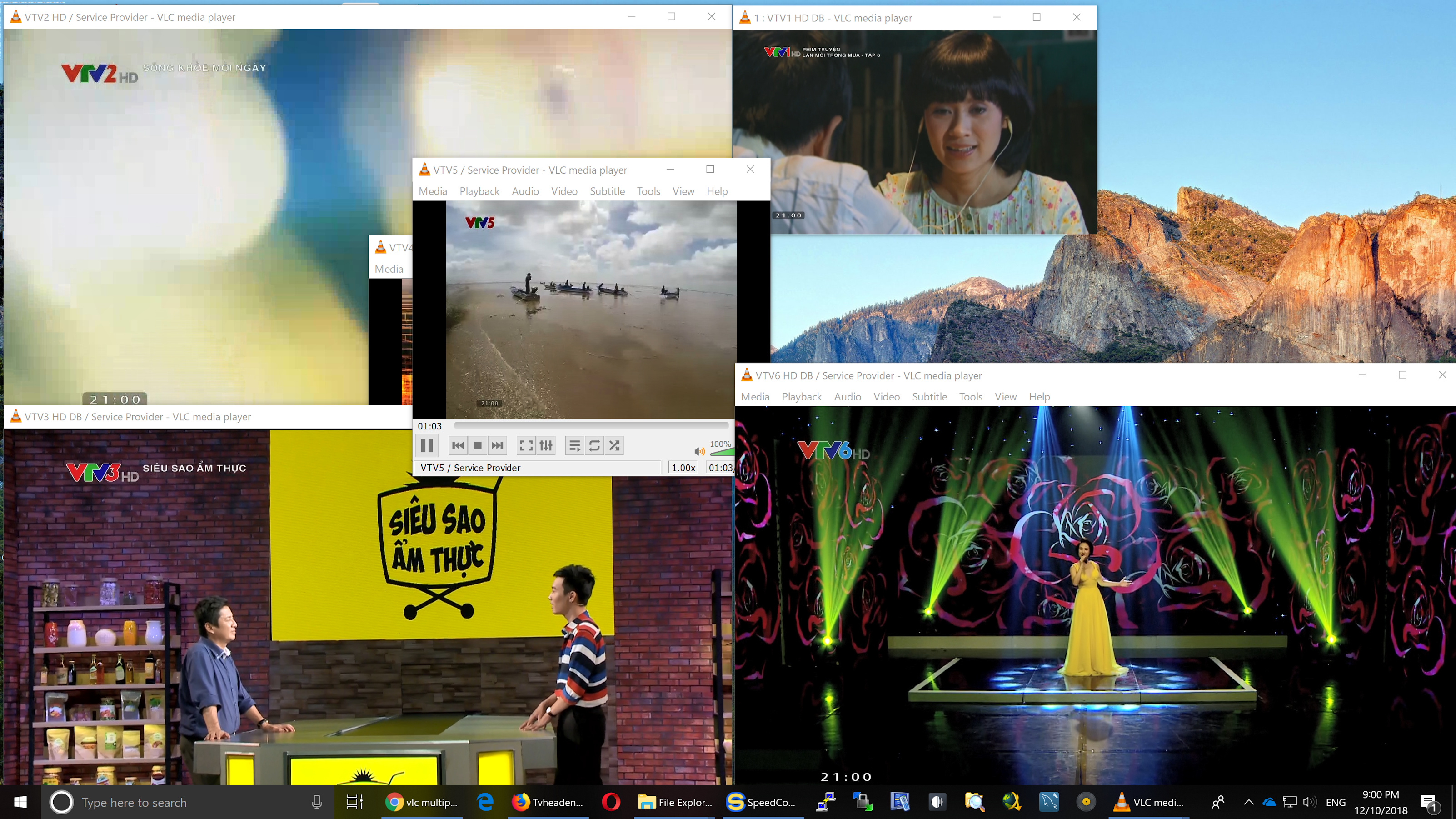Click the elapsed time 01:03 label above controls
This screenshot has width=1456, height=819.
point(429,426)
